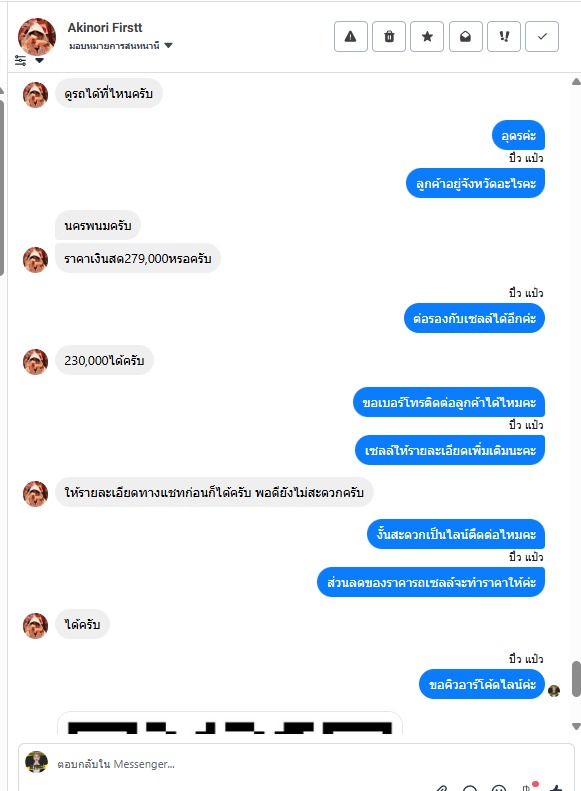581x791 pixels.
Task: Mark conversation done with the checkmark icon
Action: (542, 36)
